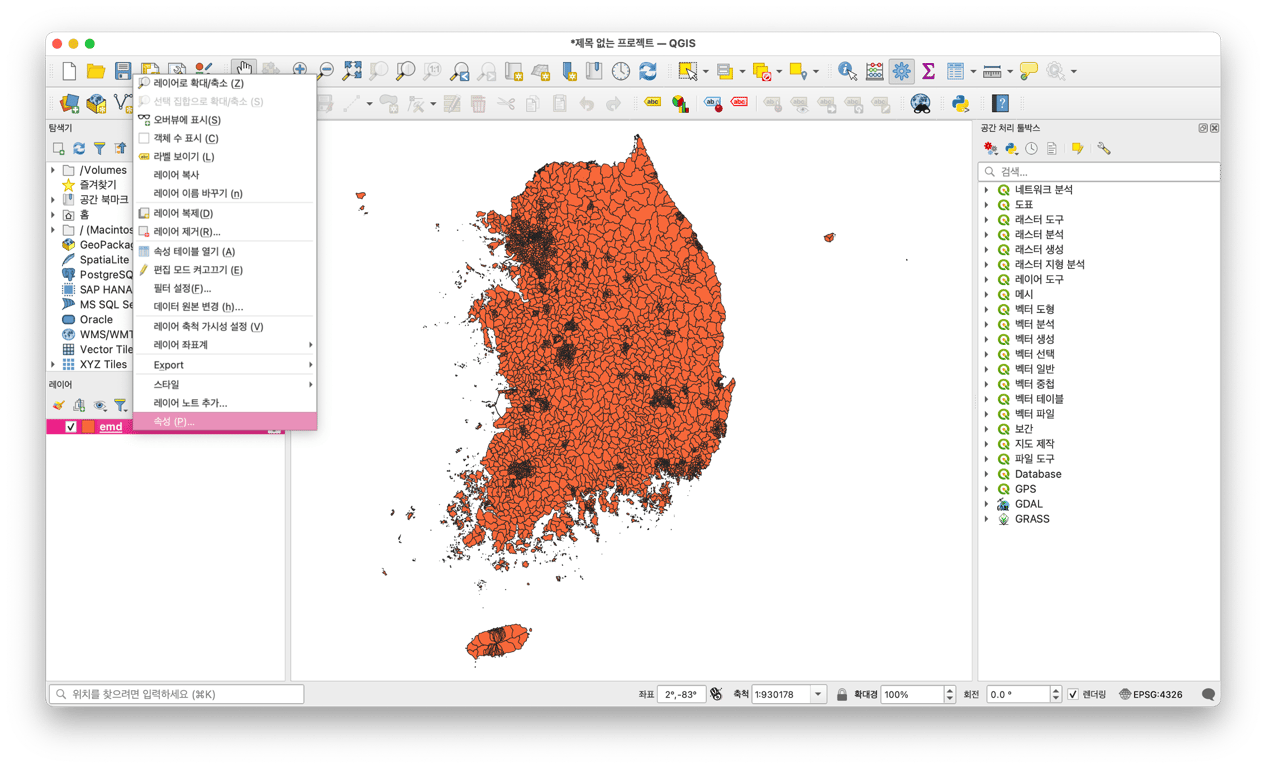Toggle the 렌더링 checkbox in status bar
This screenshot has height=768, width=1267.
[x=1073, y=694]
